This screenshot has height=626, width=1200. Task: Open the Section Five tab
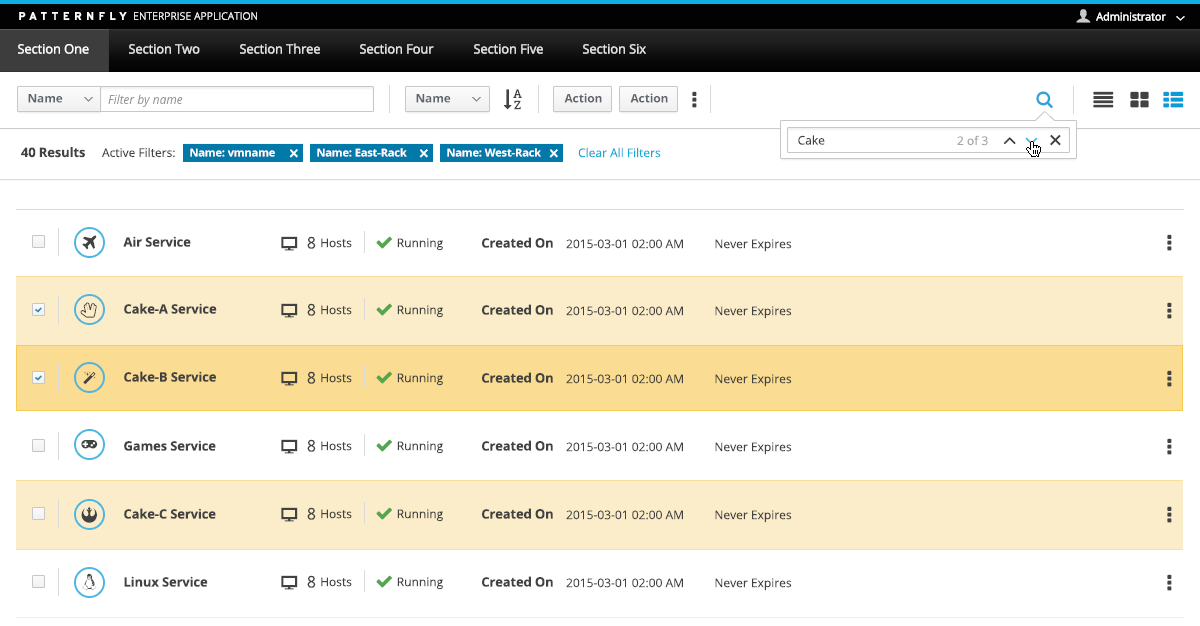click(508, 49)
